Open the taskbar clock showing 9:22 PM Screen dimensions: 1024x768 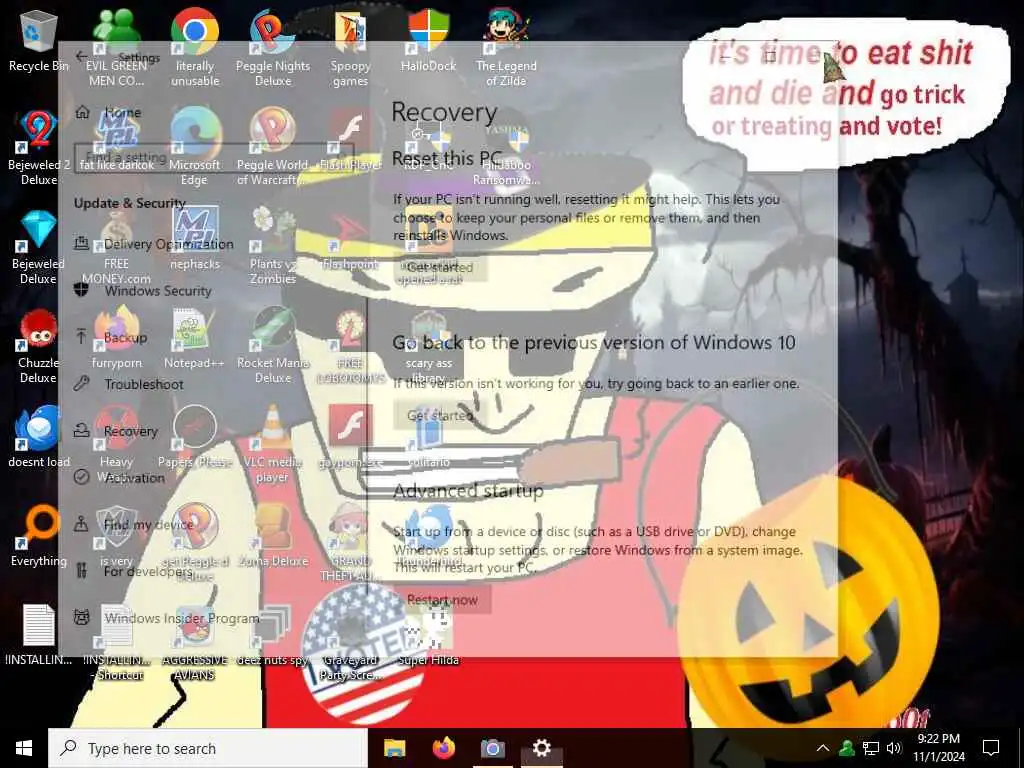[x=938, y=748]
